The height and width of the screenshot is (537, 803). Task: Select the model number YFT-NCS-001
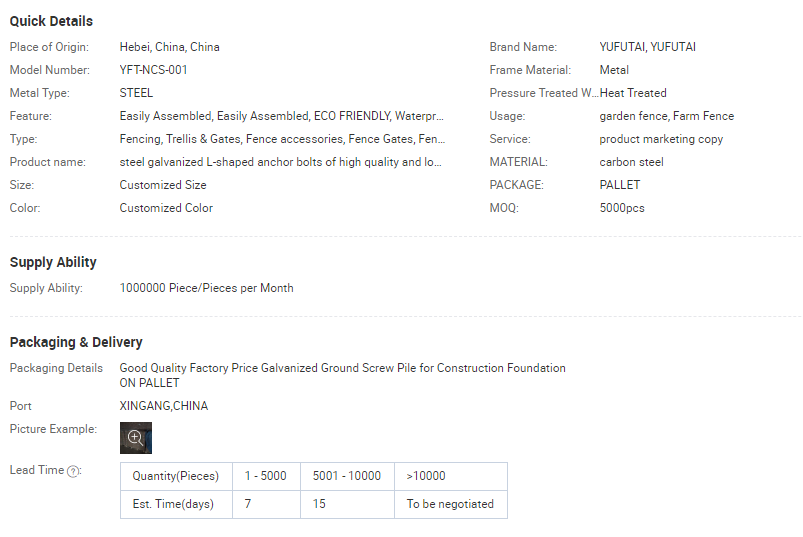154,70
